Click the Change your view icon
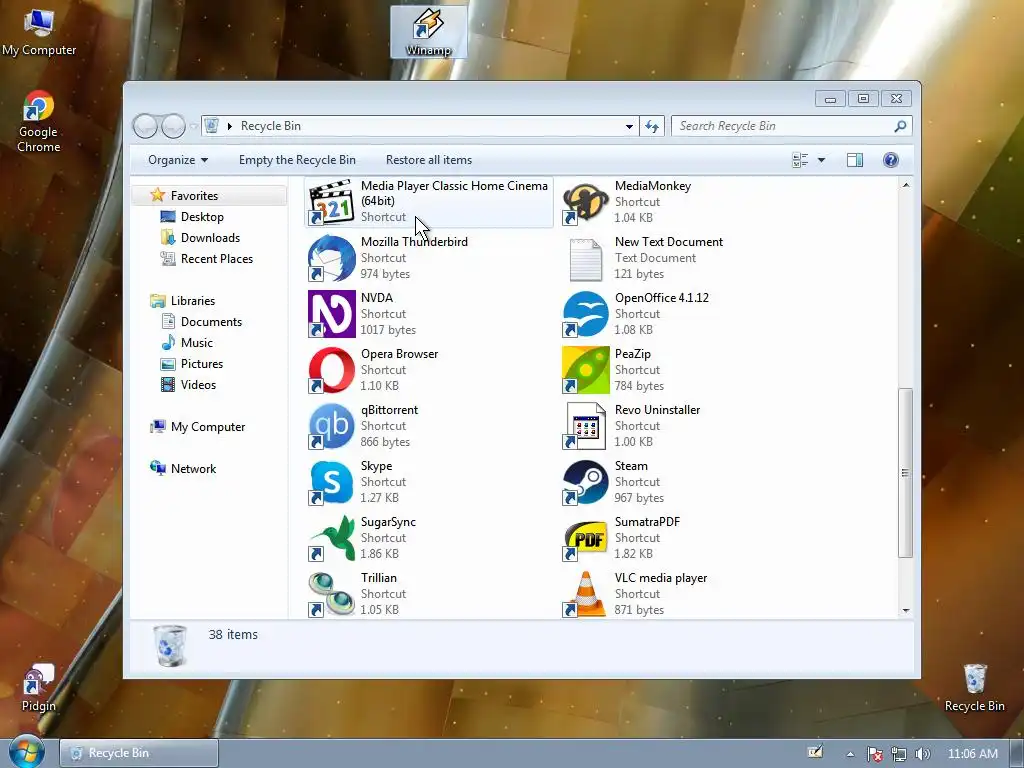The image size is (1024, 768). pos(800,160)
